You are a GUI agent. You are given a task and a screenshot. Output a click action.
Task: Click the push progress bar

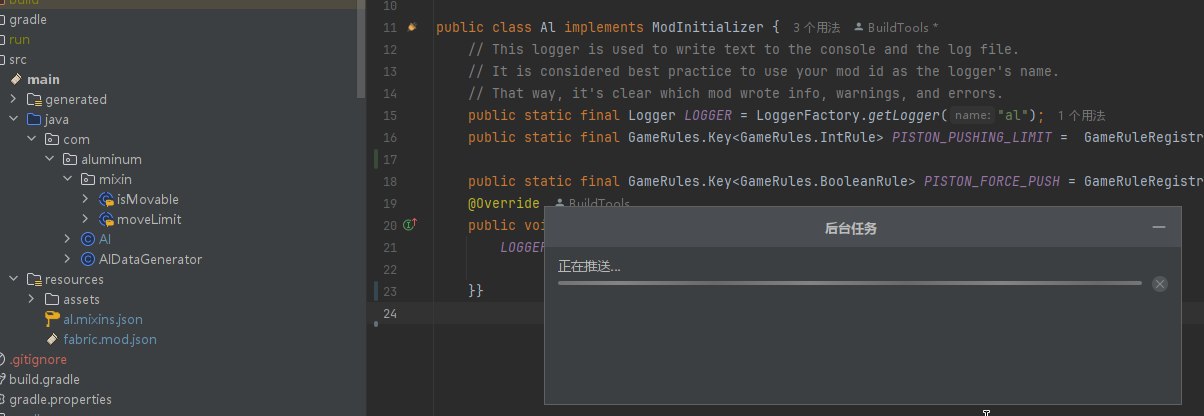(849, 283)
